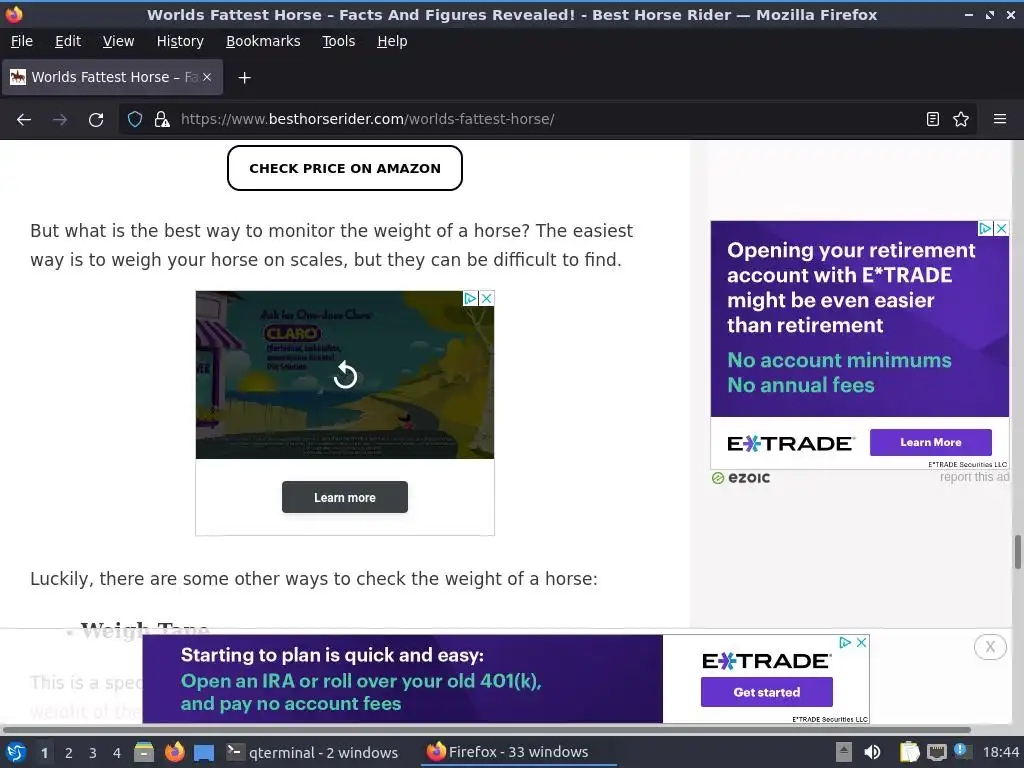This screenshot has height=768, width=1024.
Task: Open AdChoices icon on bottom banner
Action: pyautogui.click(x=845, y=643)
